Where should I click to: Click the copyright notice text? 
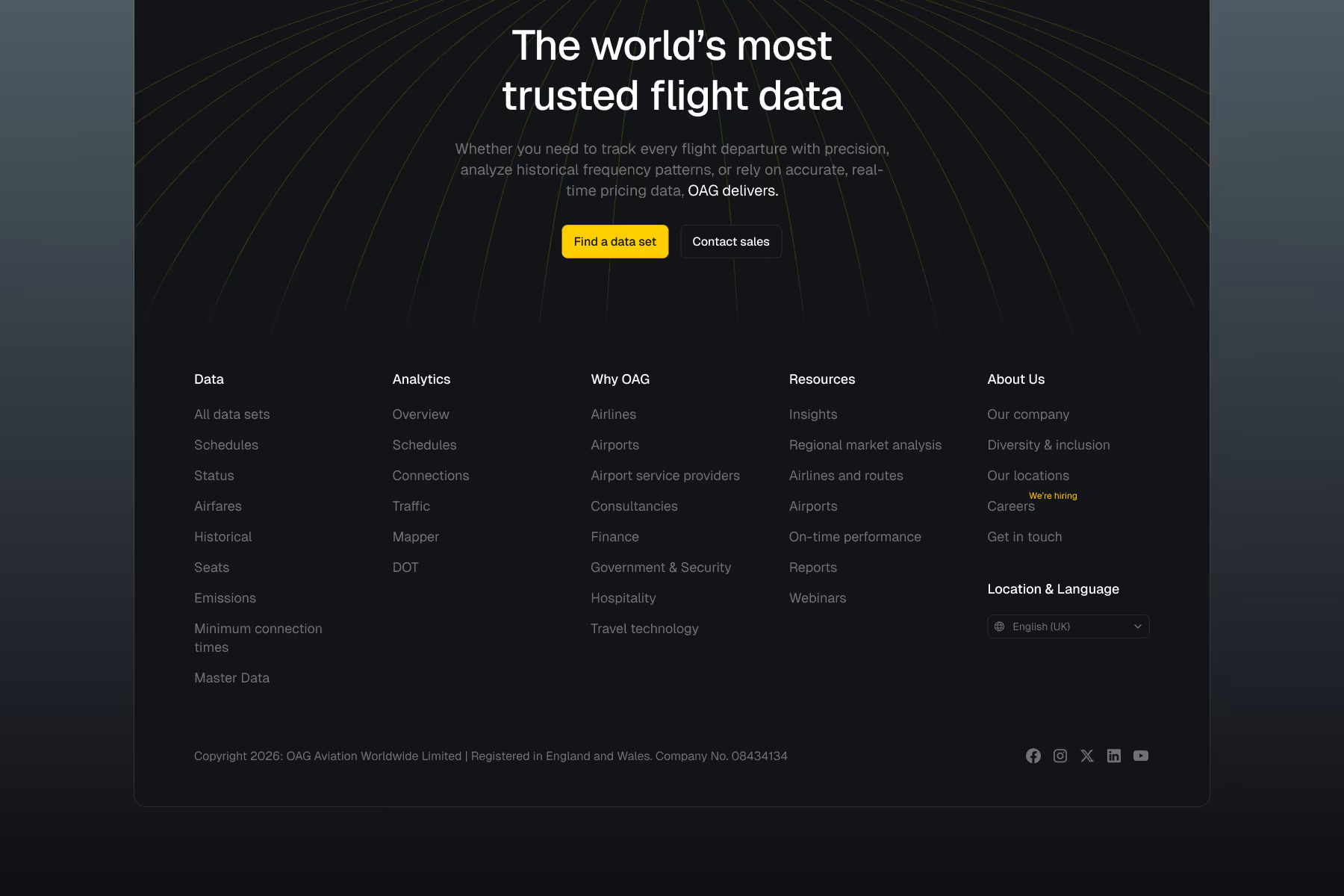click(491, 756)
